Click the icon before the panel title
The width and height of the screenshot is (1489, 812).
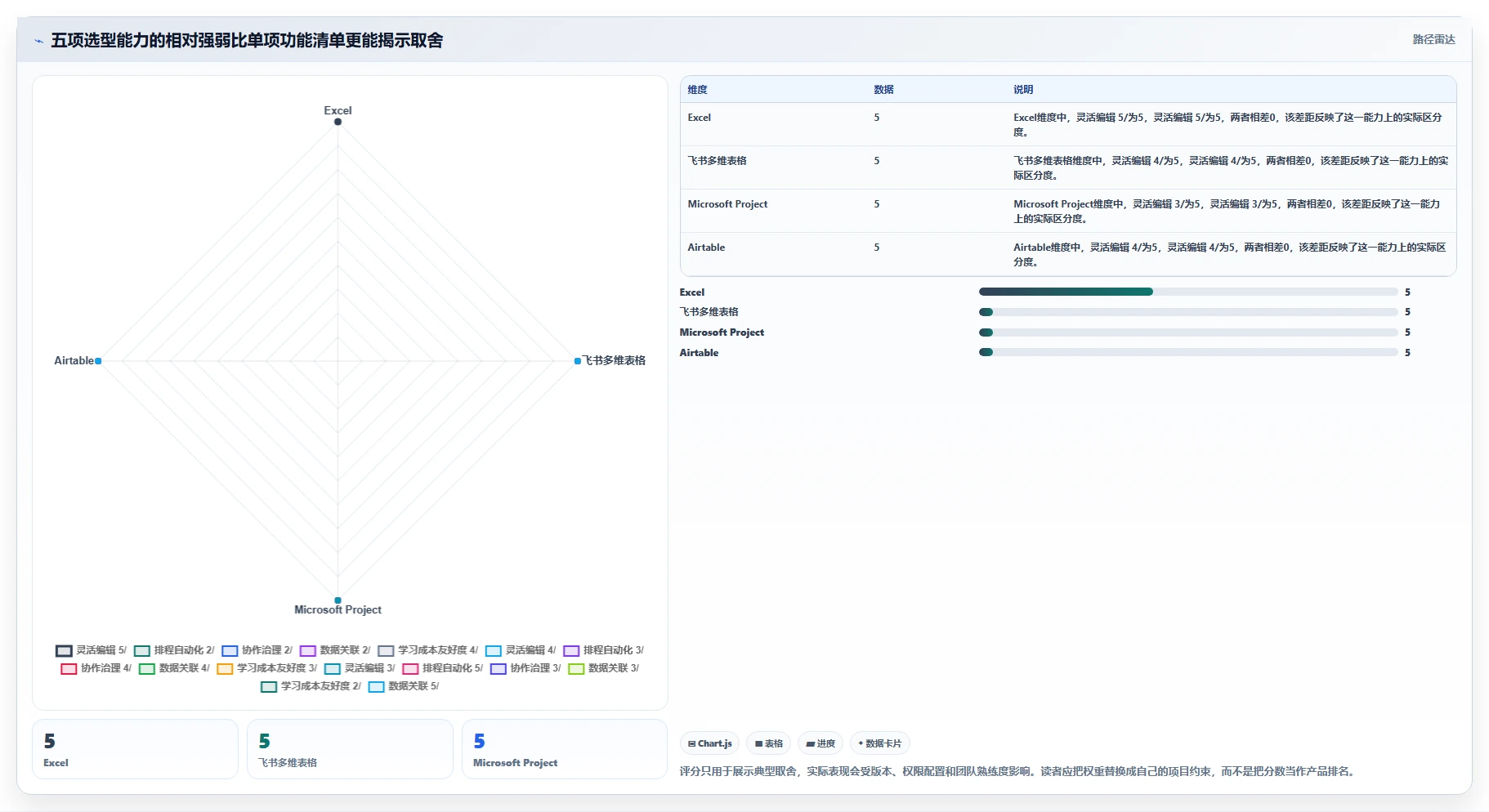pos(39,41)
